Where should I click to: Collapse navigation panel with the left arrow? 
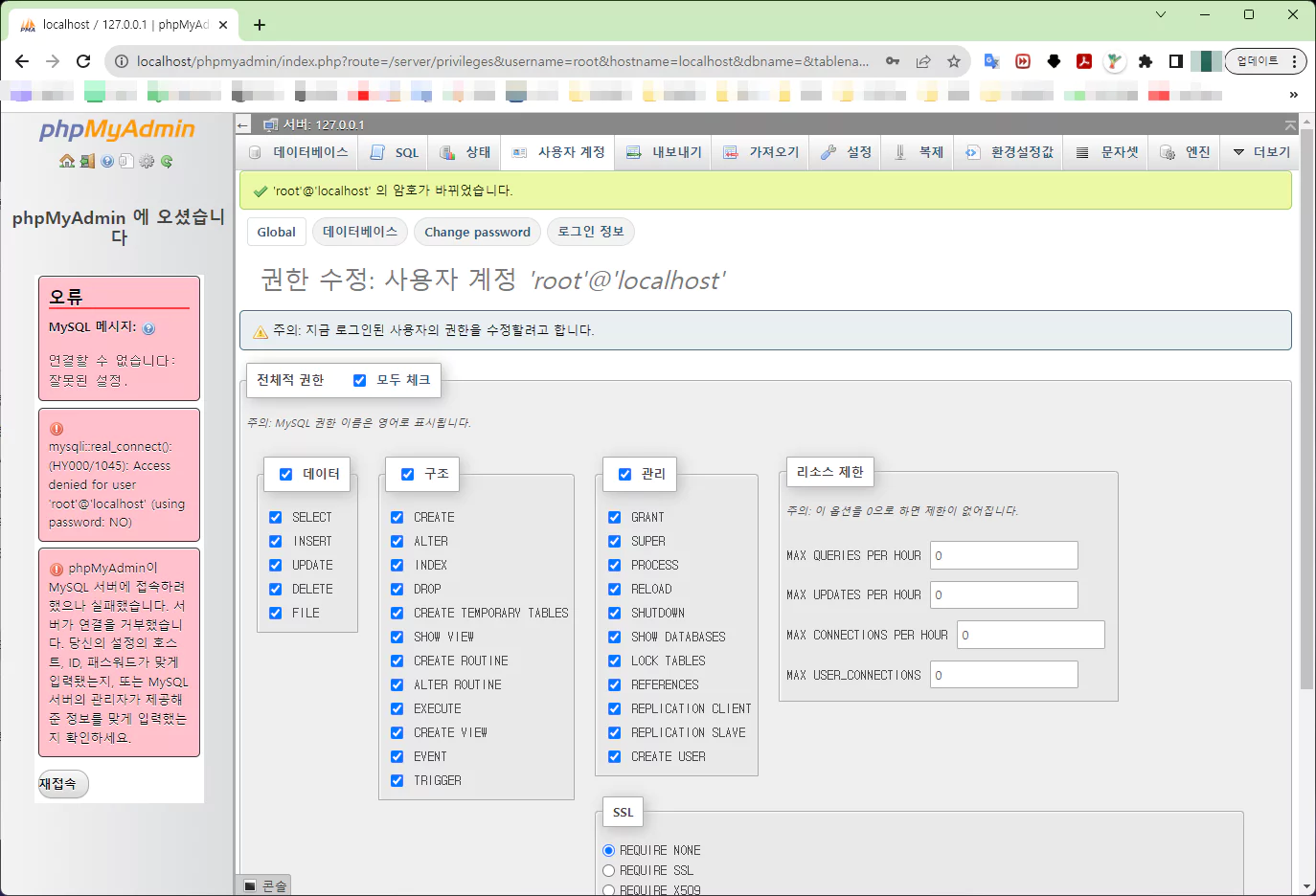click(x=243, y=124)
